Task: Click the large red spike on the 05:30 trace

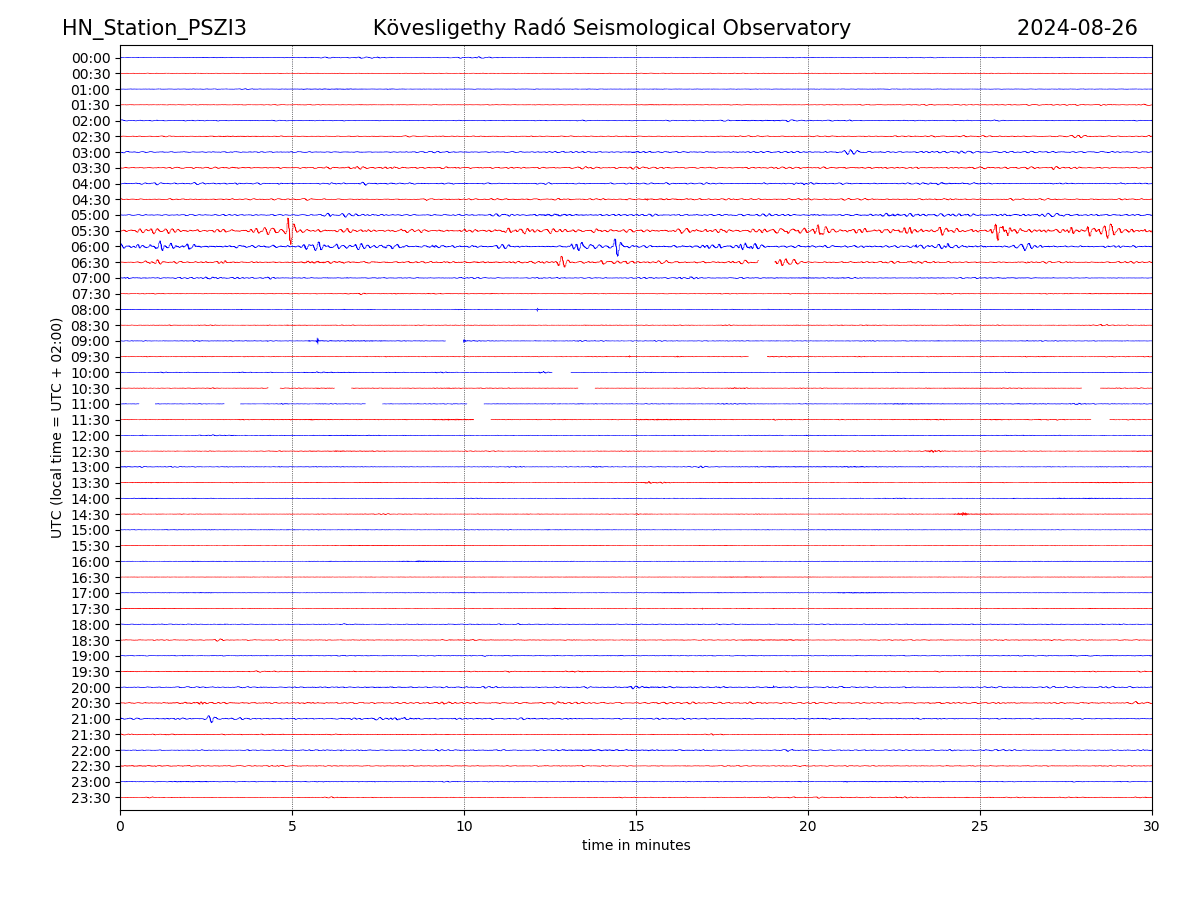Action: coord(289,230)
